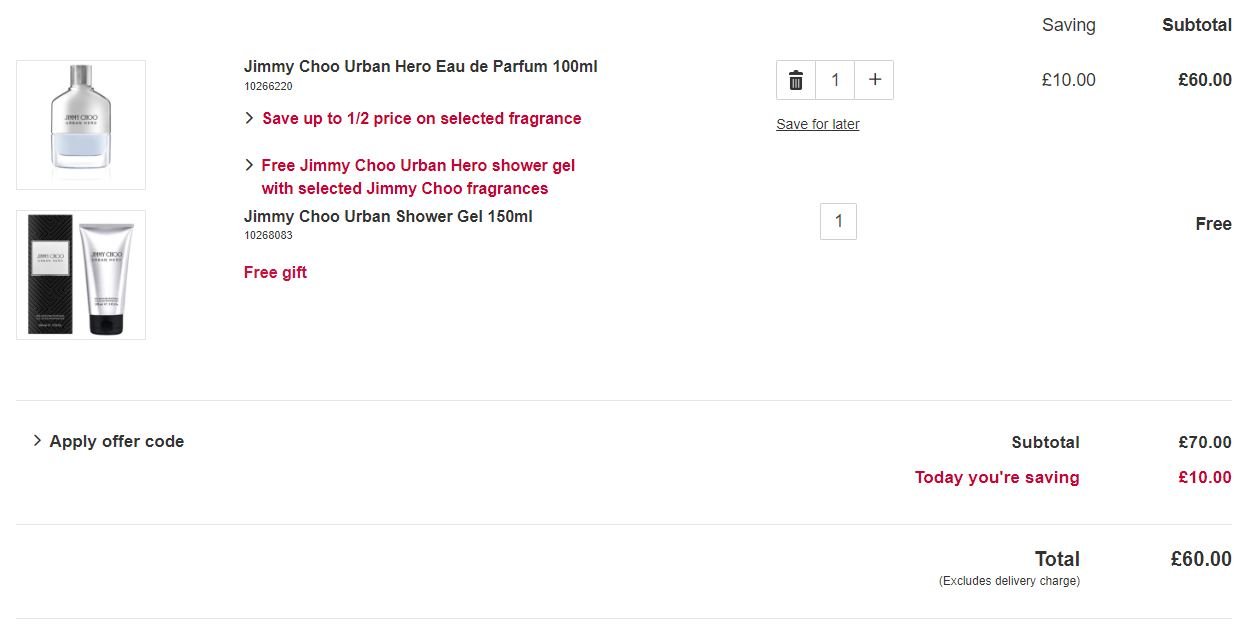1259x631 pixels.
Task: Open Save up to 1/2 price offer text
Action: 422,118
